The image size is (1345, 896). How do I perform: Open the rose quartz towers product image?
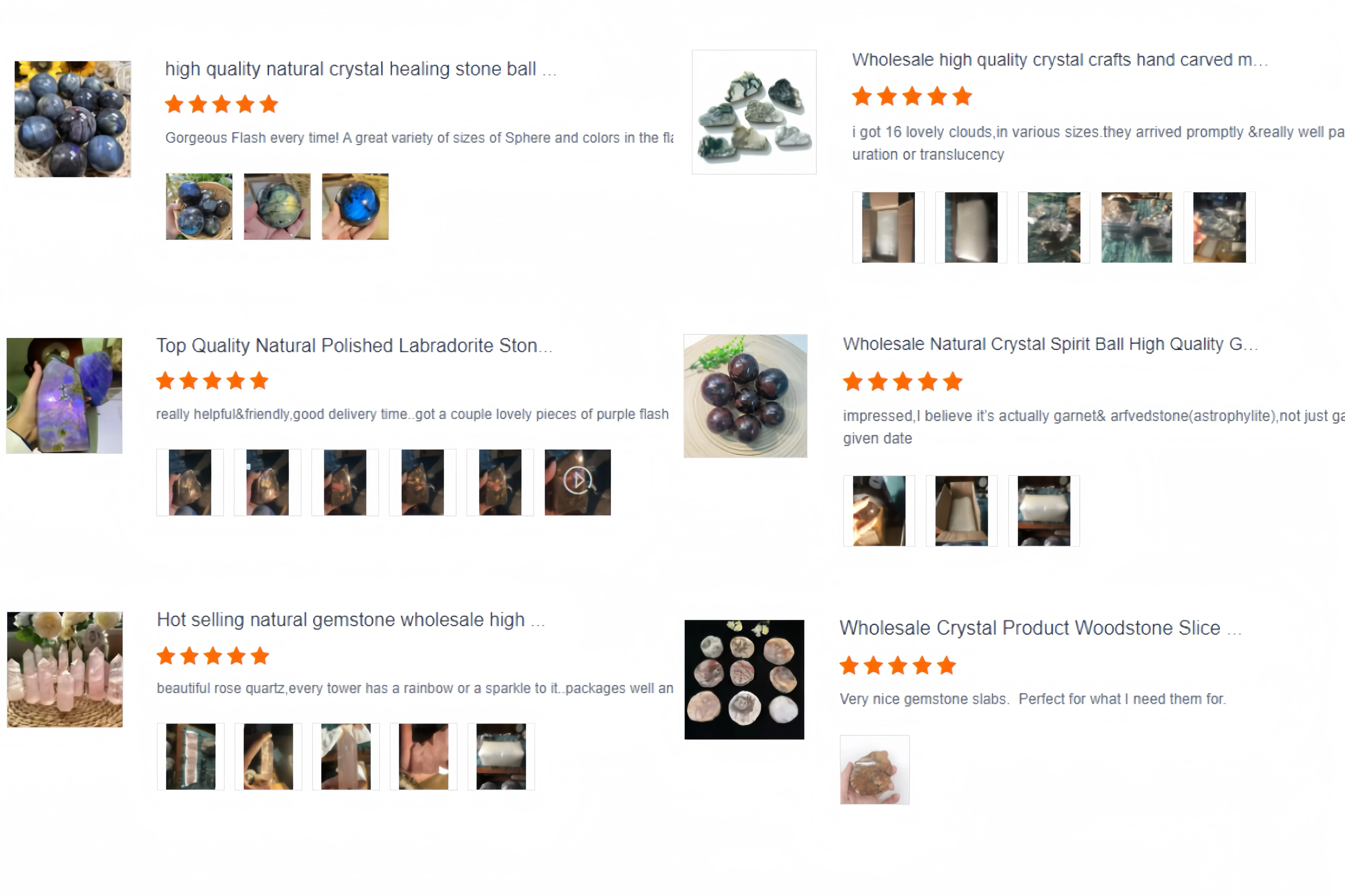[x=65, y=670]
